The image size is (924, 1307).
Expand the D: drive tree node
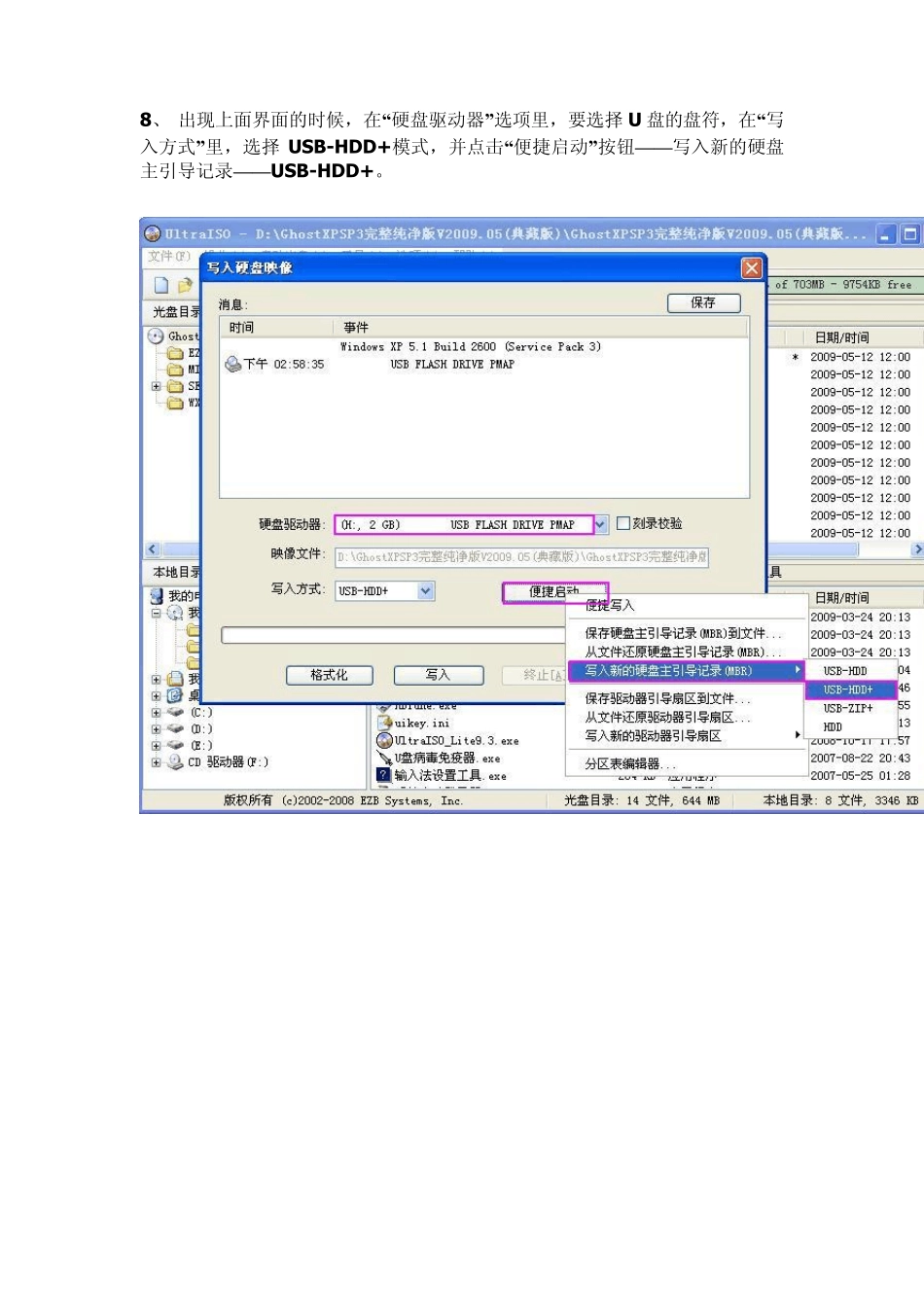156,729
